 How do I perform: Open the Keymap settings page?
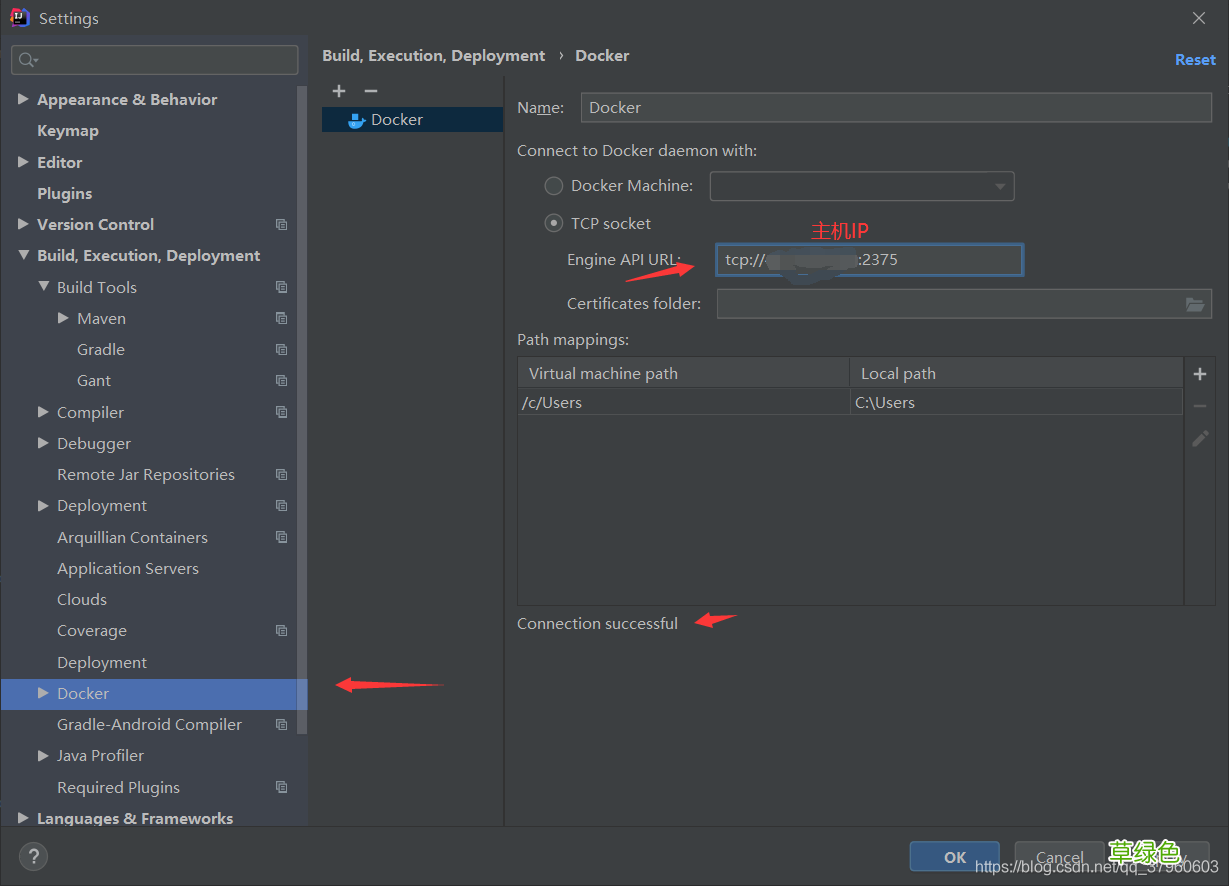point(67,131)
